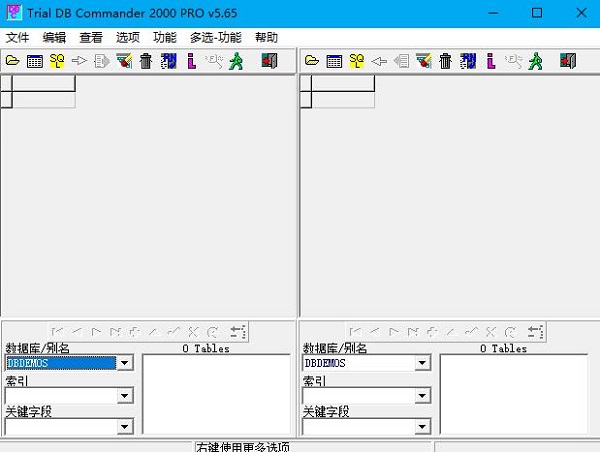The height and width of the screenshot is (452, 600).
Task: Click table grid icon in right toolbar
Action: [334, 61]
